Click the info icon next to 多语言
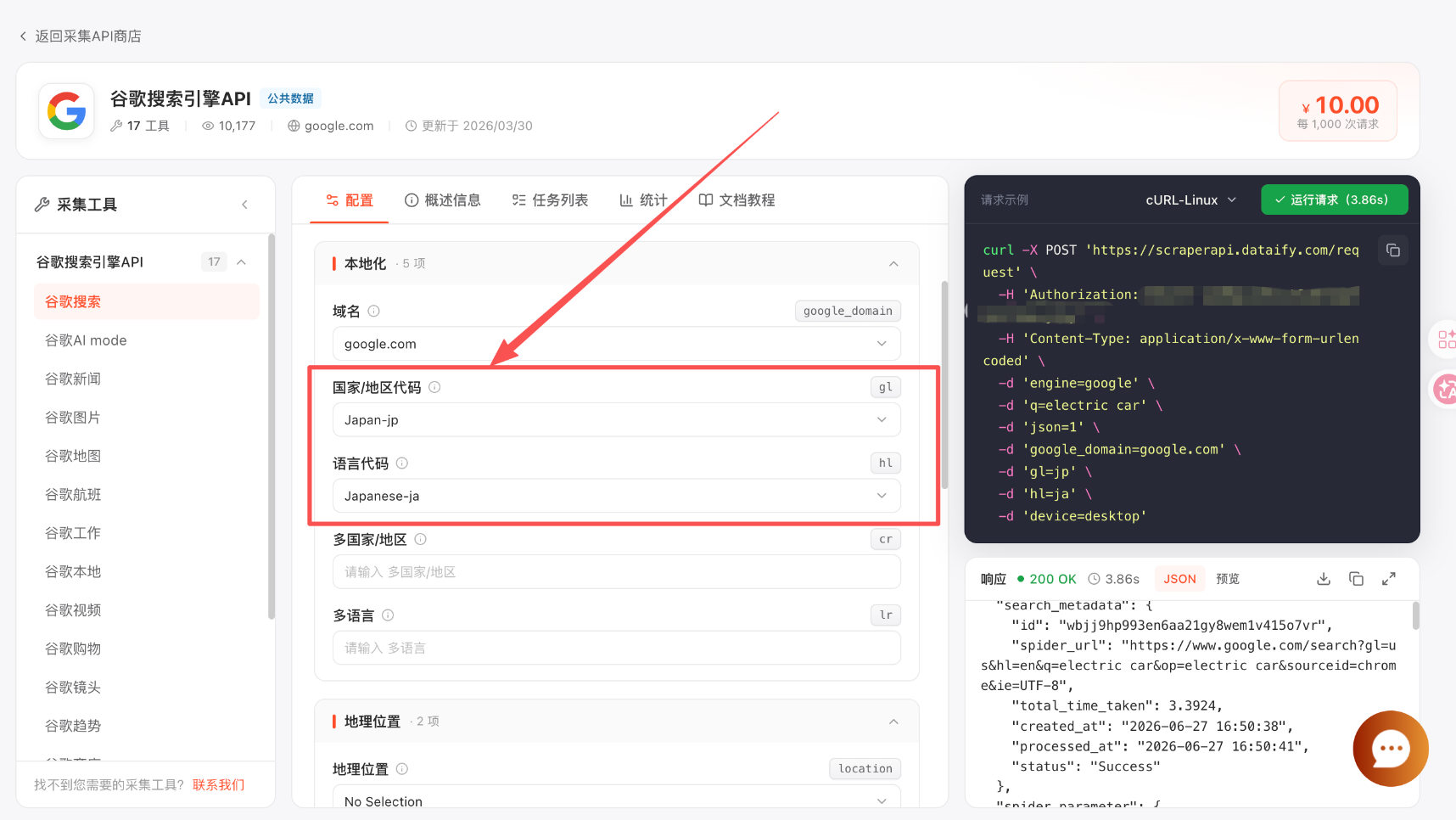1456x820 pixels. pyautogui.click(x=388, y=615)
